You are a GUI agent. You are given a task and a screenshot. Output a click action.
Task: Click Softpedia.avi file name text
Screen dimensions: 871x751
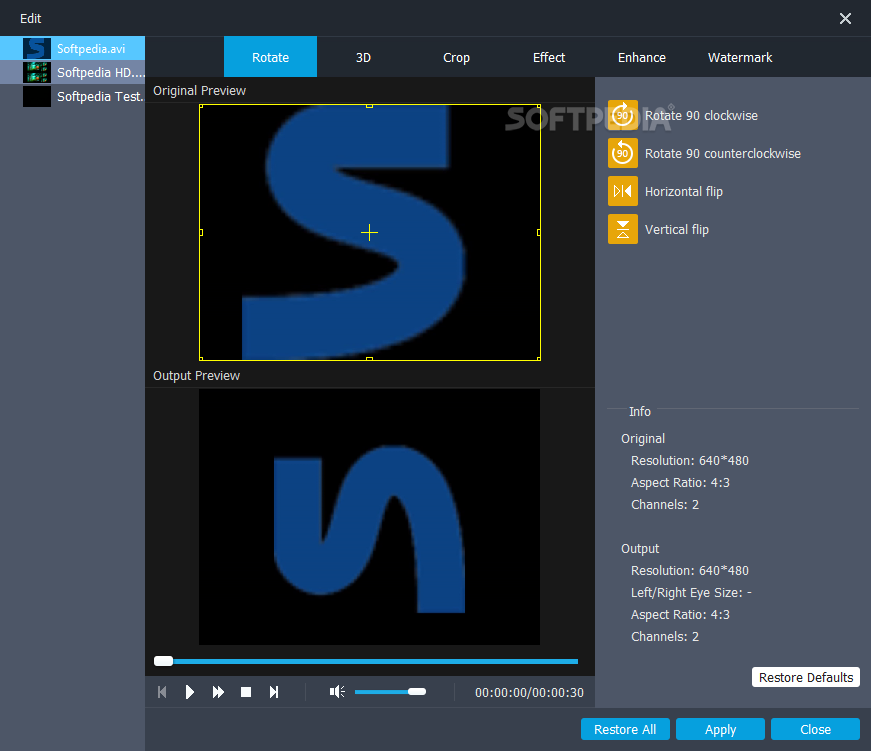91,49
